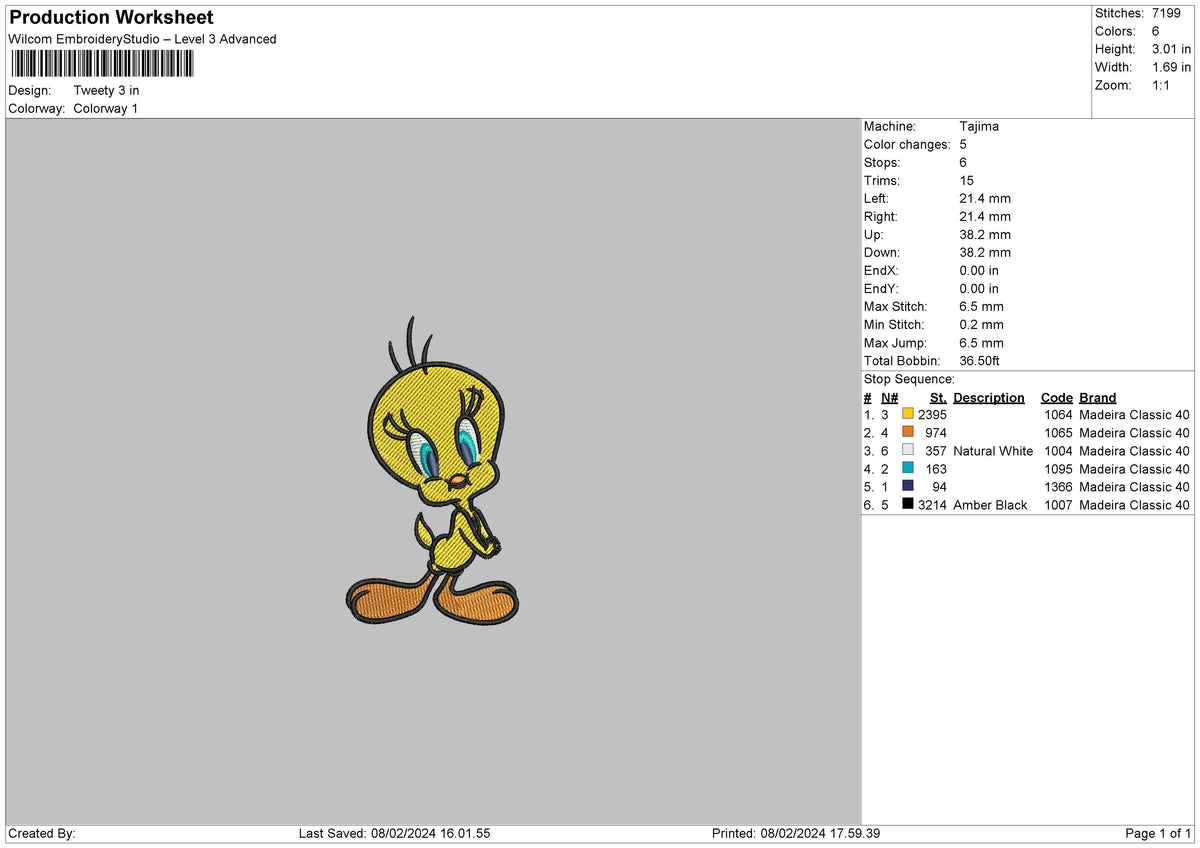The image size is (1200, 848).
Task: Click the Trims value 15
Action: coord(966,180)
